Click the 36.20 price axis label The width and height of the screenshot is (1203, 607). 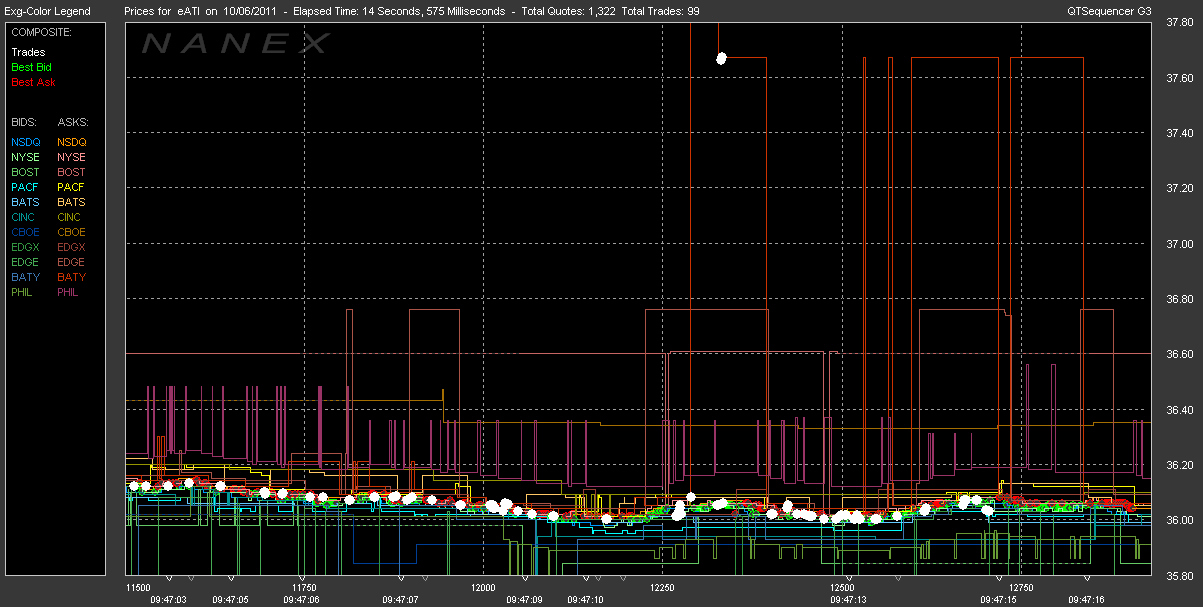pos(1180,465)
